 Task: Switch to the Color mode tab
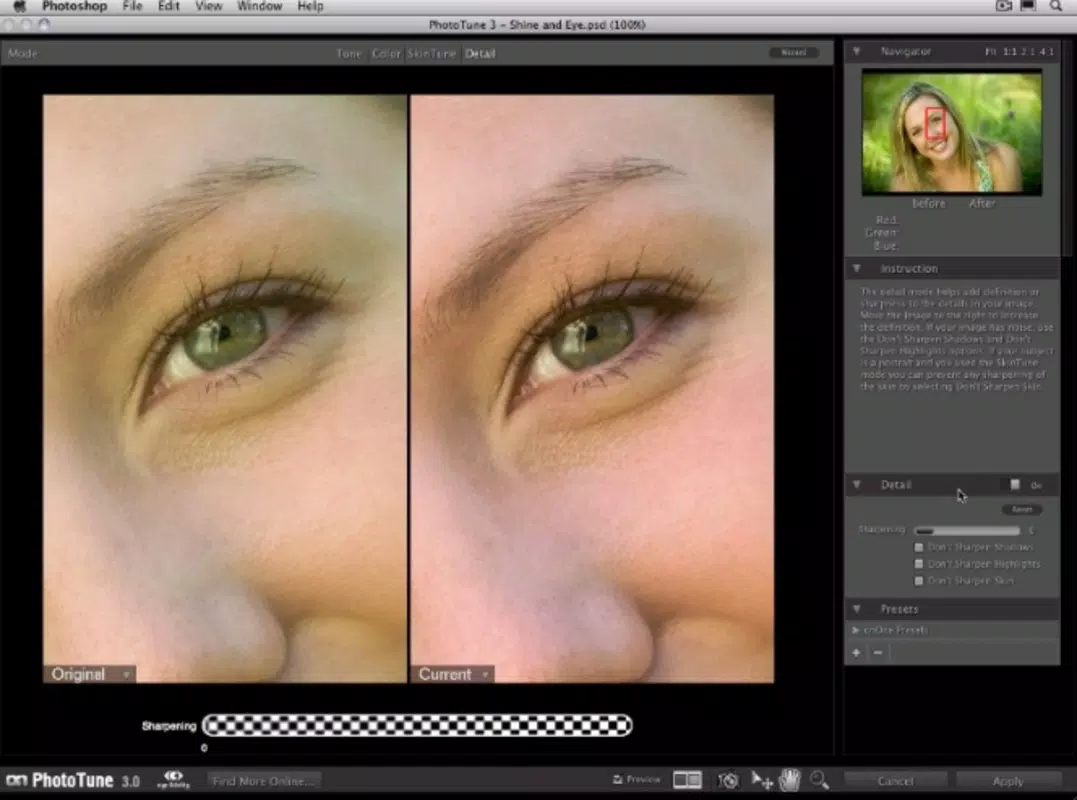pyautogui.click(x=385, y=54)
